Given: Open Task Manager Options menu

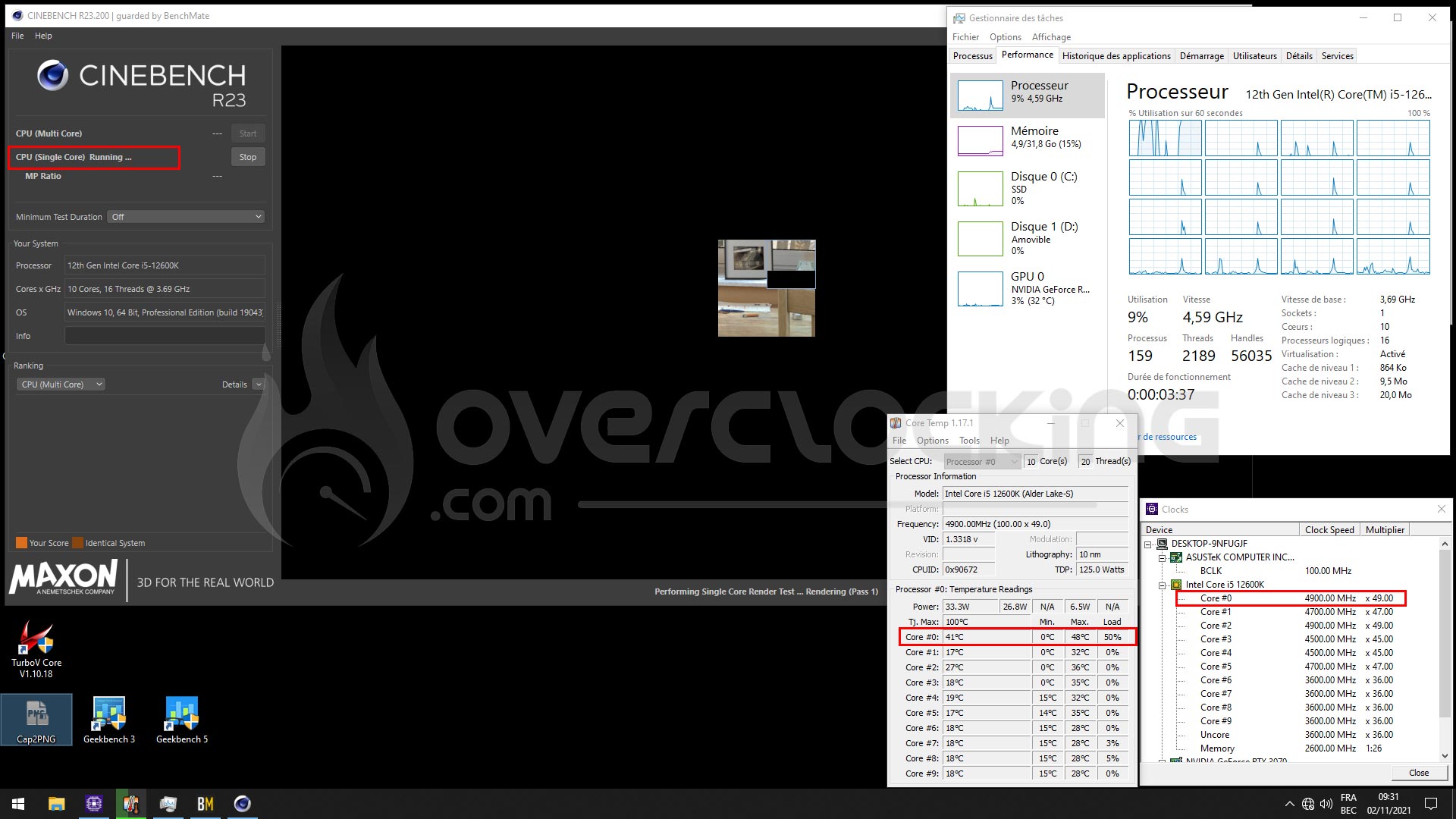Looking at the screenshot, I should tap(1005, 36).
